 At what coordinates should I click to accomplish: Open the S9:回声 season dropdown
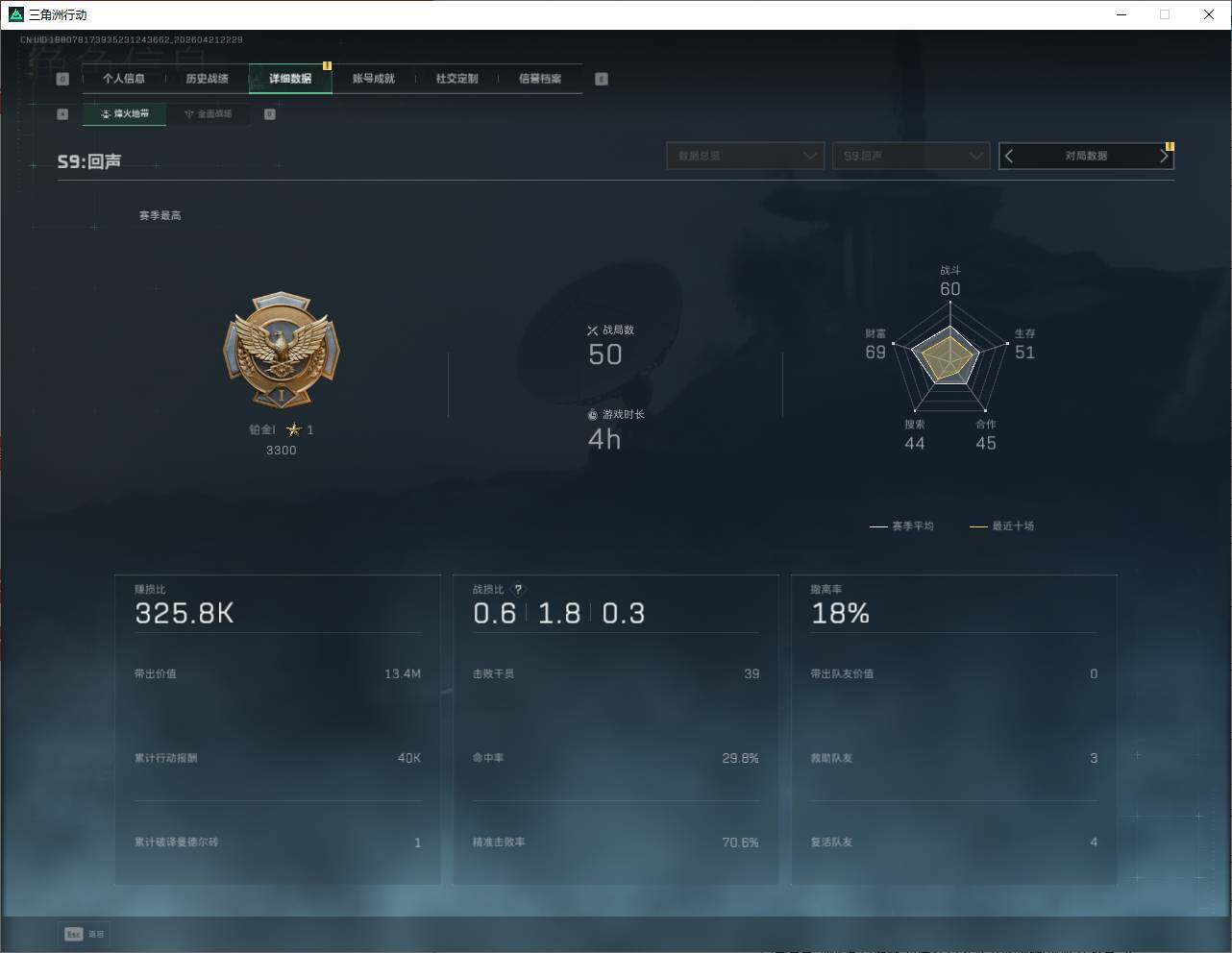(911, 156)
